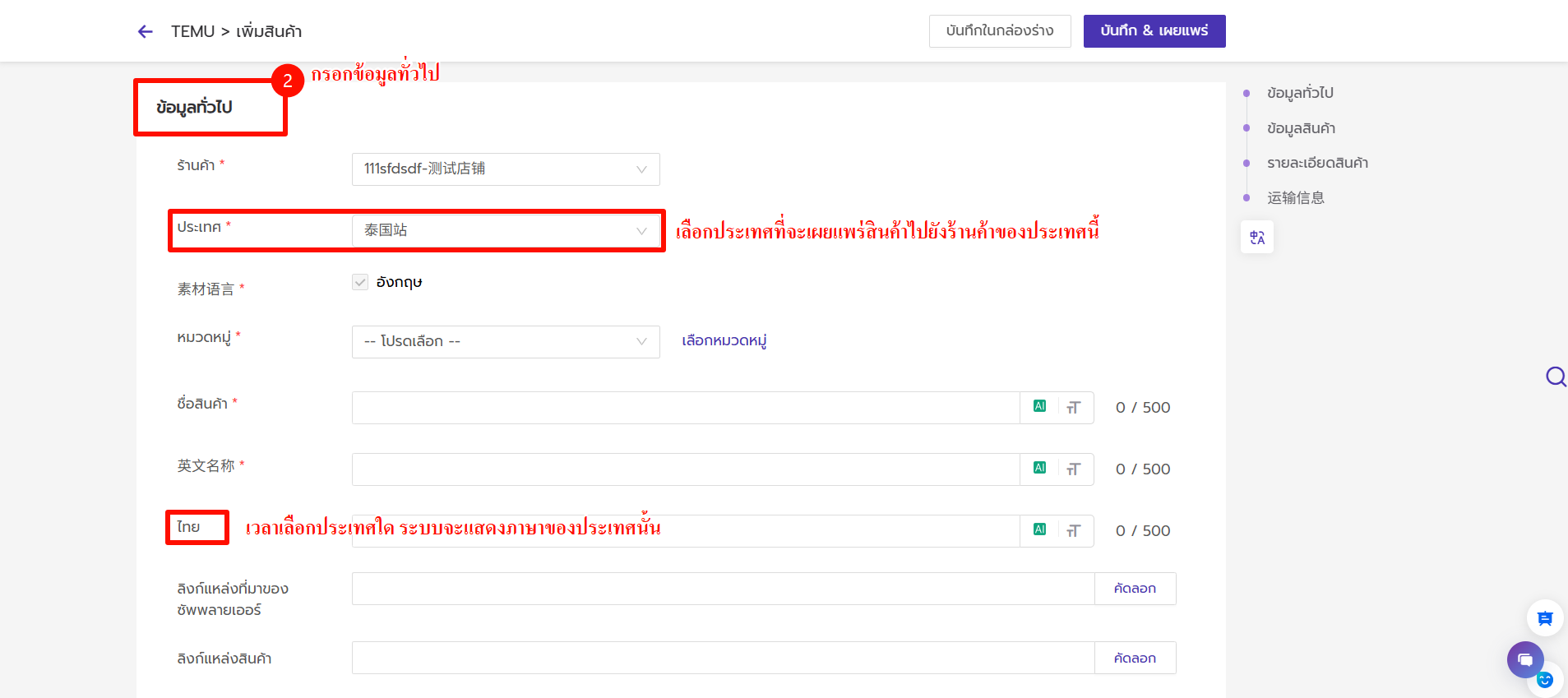Open the ร้านค้า store dropdown
The height and width of the screenshot is (698, 1568).
click(506, 169)
